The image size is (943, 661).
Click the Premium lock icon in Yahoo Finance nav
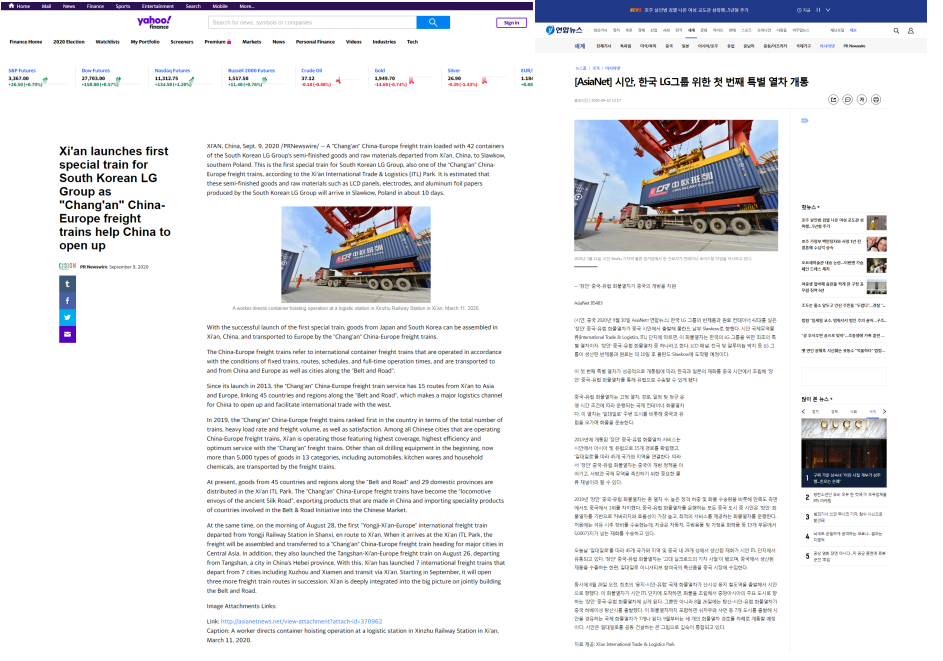229,42
